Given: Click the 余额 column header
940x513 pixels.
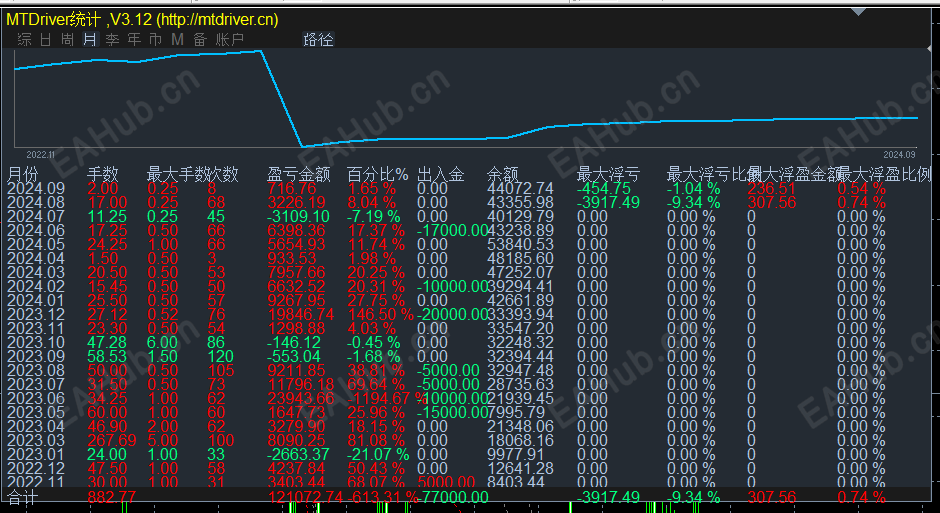Looking at the screenshot, I should point(503,174).
